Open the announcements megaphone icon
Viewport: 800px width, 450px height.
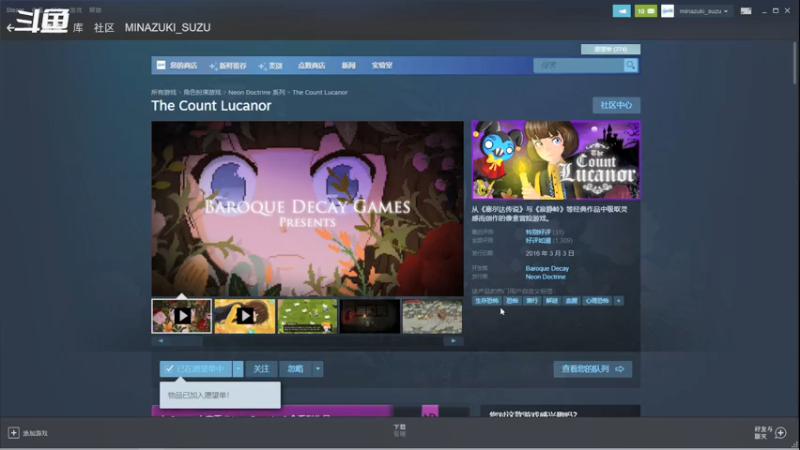[621, 11]
